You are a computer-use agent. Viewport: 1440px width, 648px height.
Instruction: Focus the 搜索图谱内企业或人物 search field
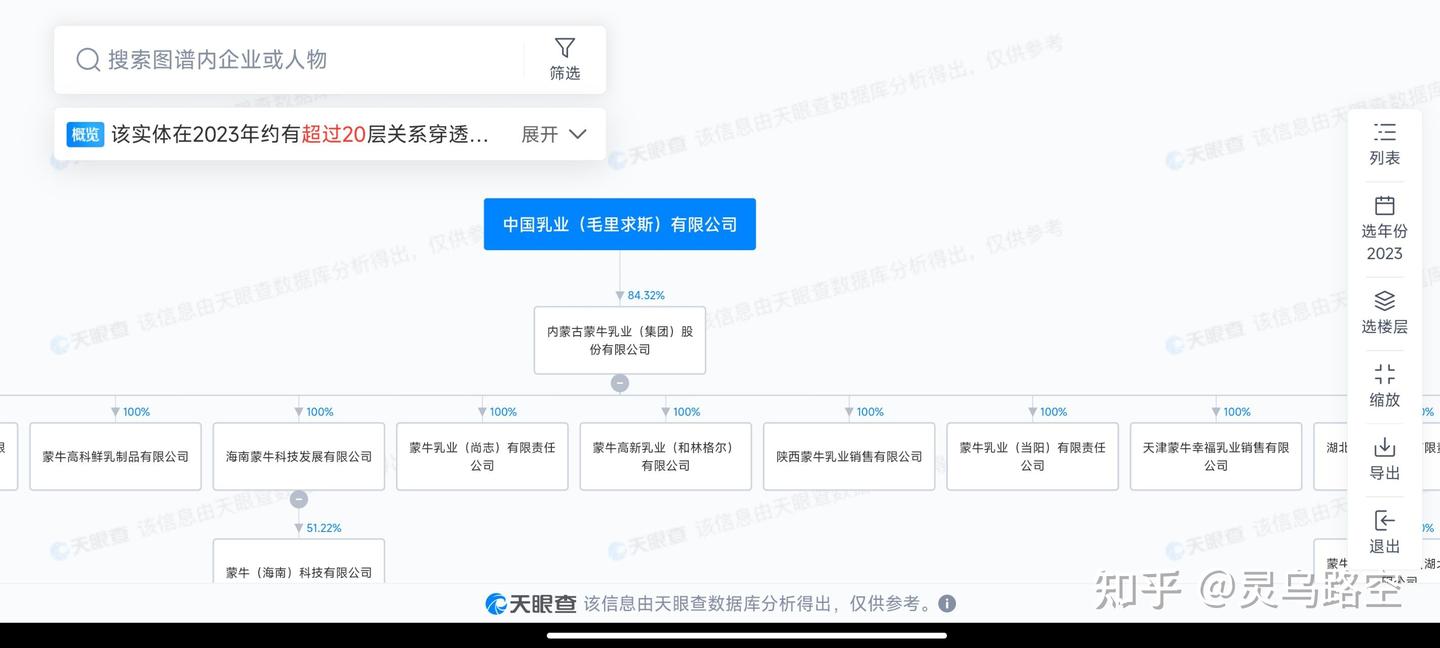(x=290, y=60)
